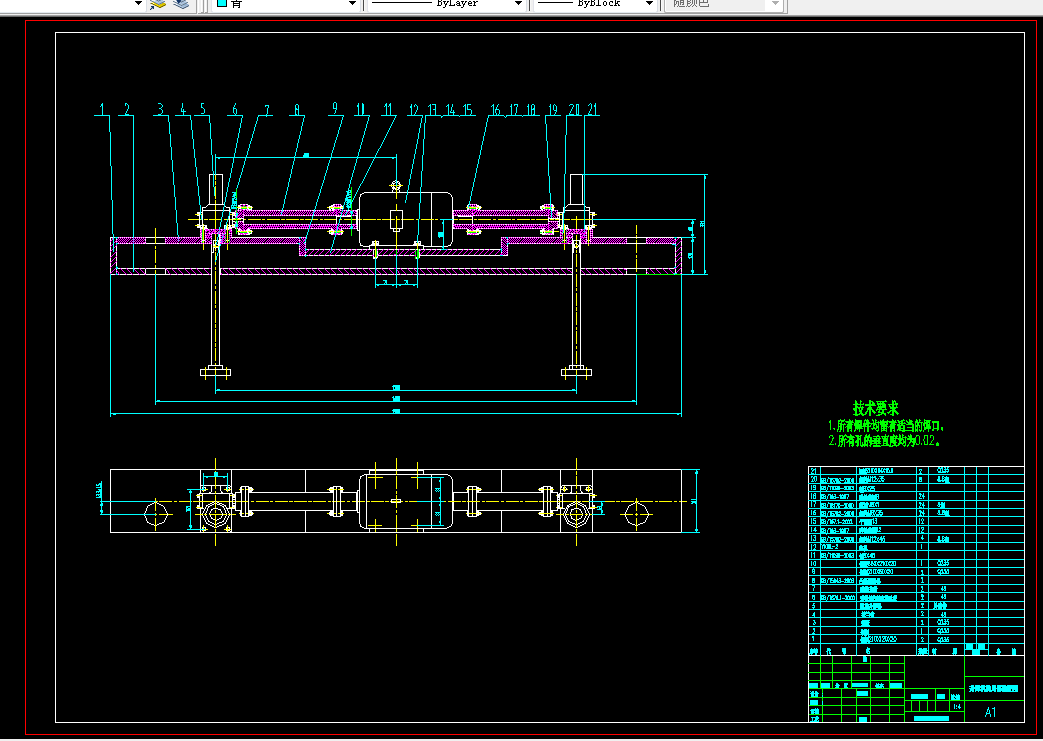This screenshot has width=1043, height=741.
Task: Select balloon label 20 above the drawing
Action: pyautogui.click(x=574, y=109)
